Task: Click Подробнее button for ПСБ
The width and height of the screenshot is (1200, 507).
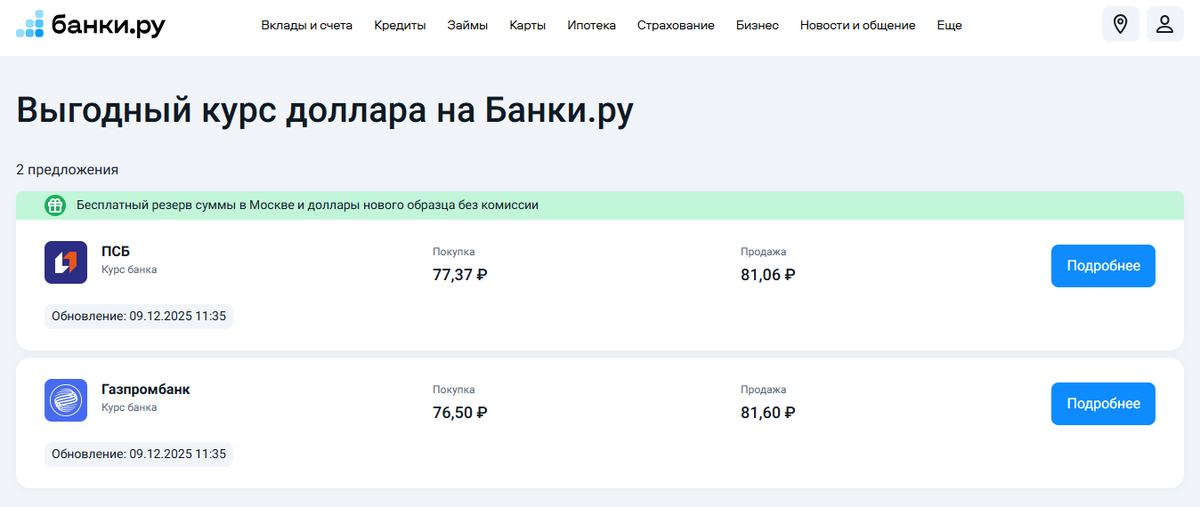Action: point(1103,266)
